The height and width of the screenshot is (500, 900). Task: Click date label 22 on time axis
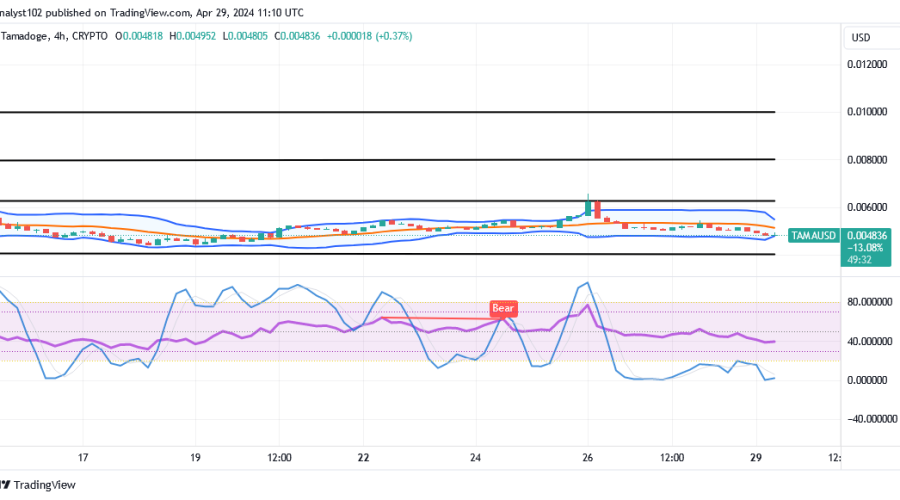(x=363, y=458)
